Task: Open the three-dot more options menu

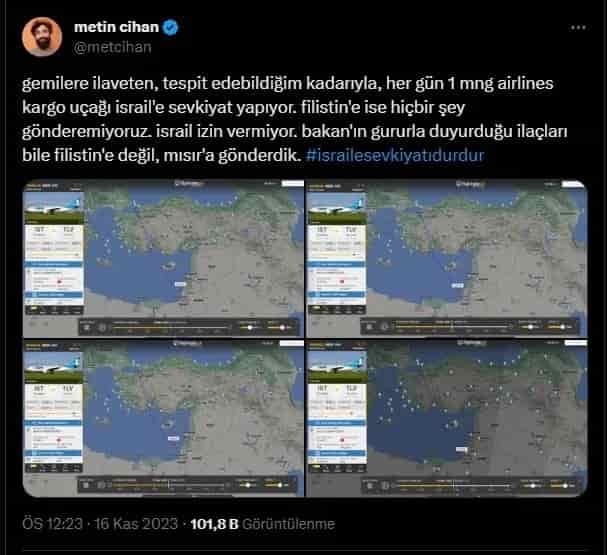Action: 578,27
